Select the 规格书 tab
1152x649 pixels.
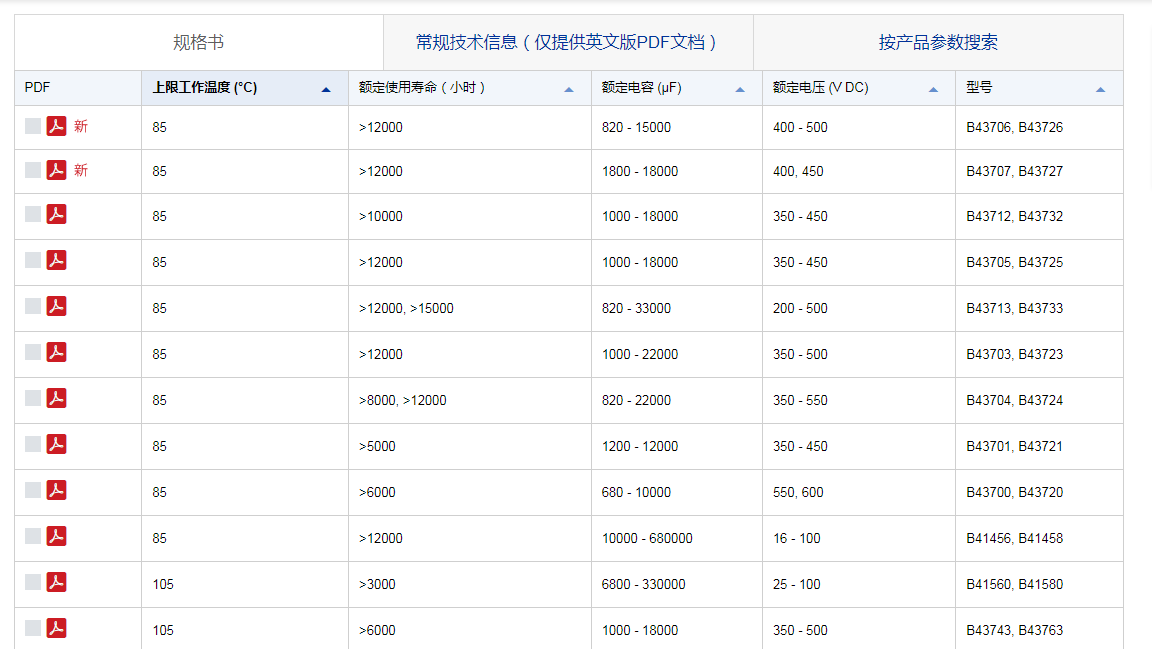click(x=198, y=42)
